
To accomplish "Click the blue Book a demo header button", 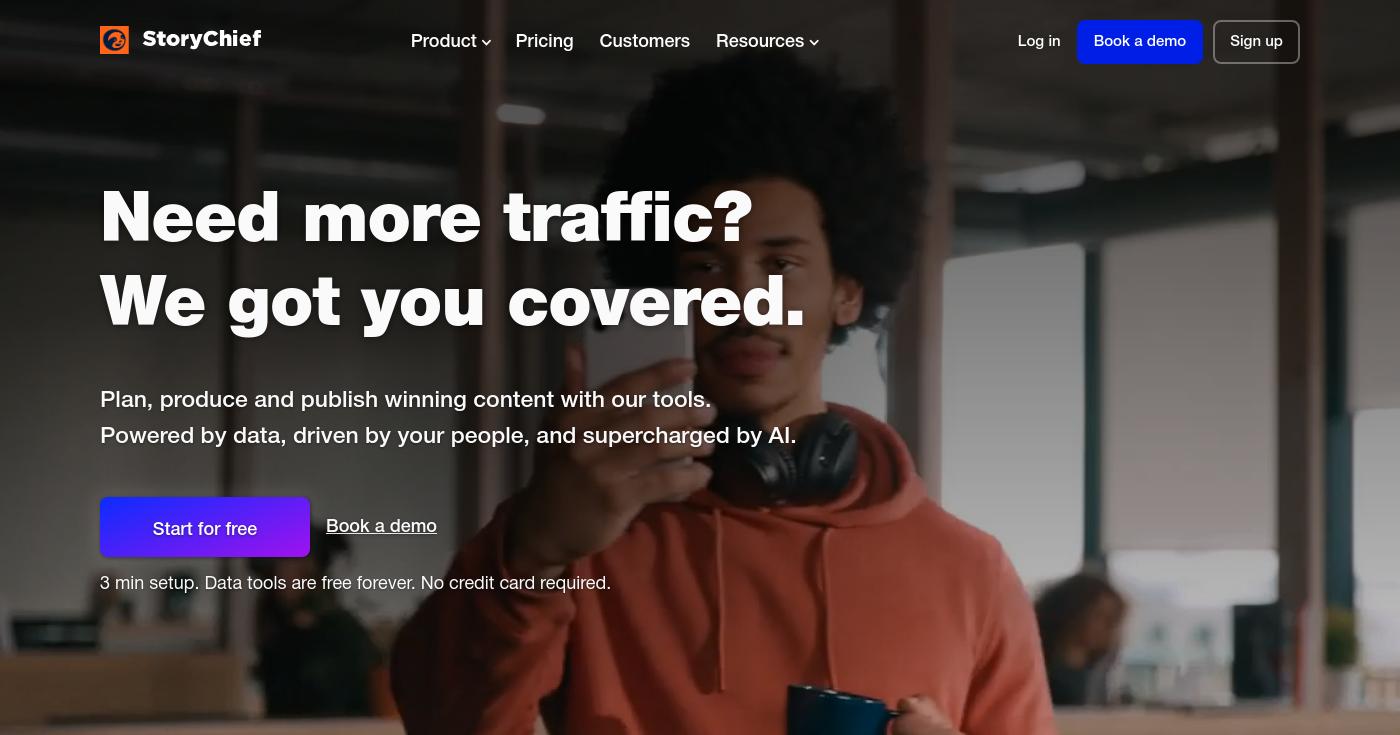I will pos(1140,42).
